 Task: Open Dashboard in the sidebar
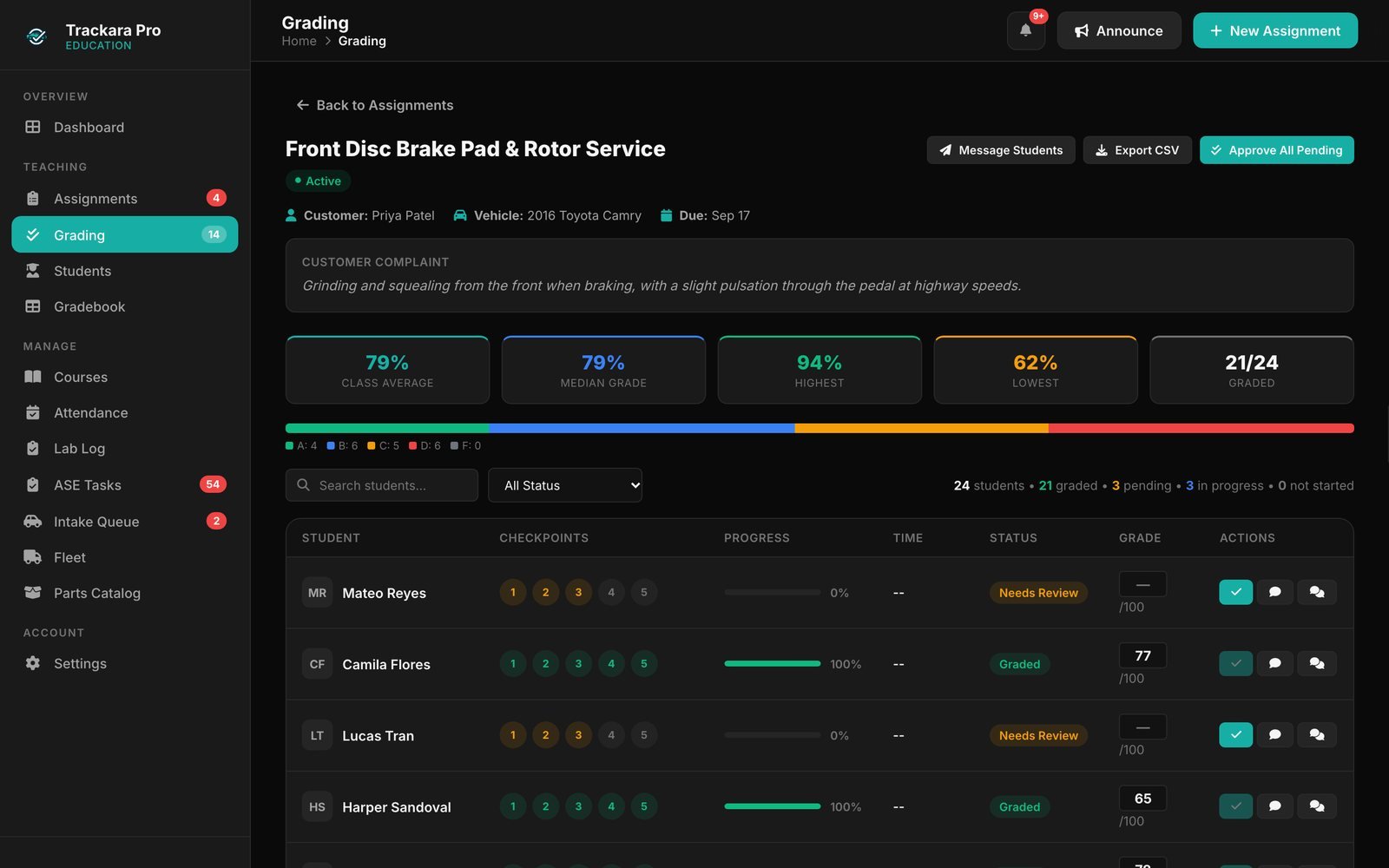pos(124,127)
